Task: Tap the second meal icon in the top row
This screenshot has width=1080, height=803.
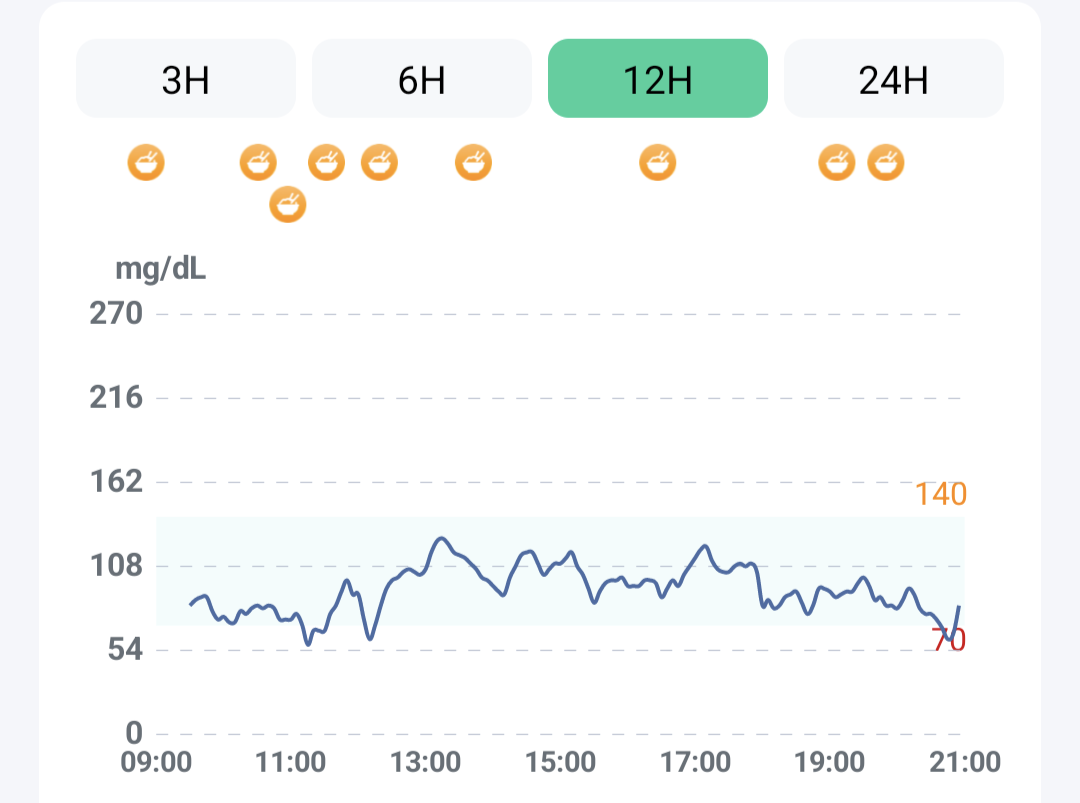Action: [x=258, y=161]
